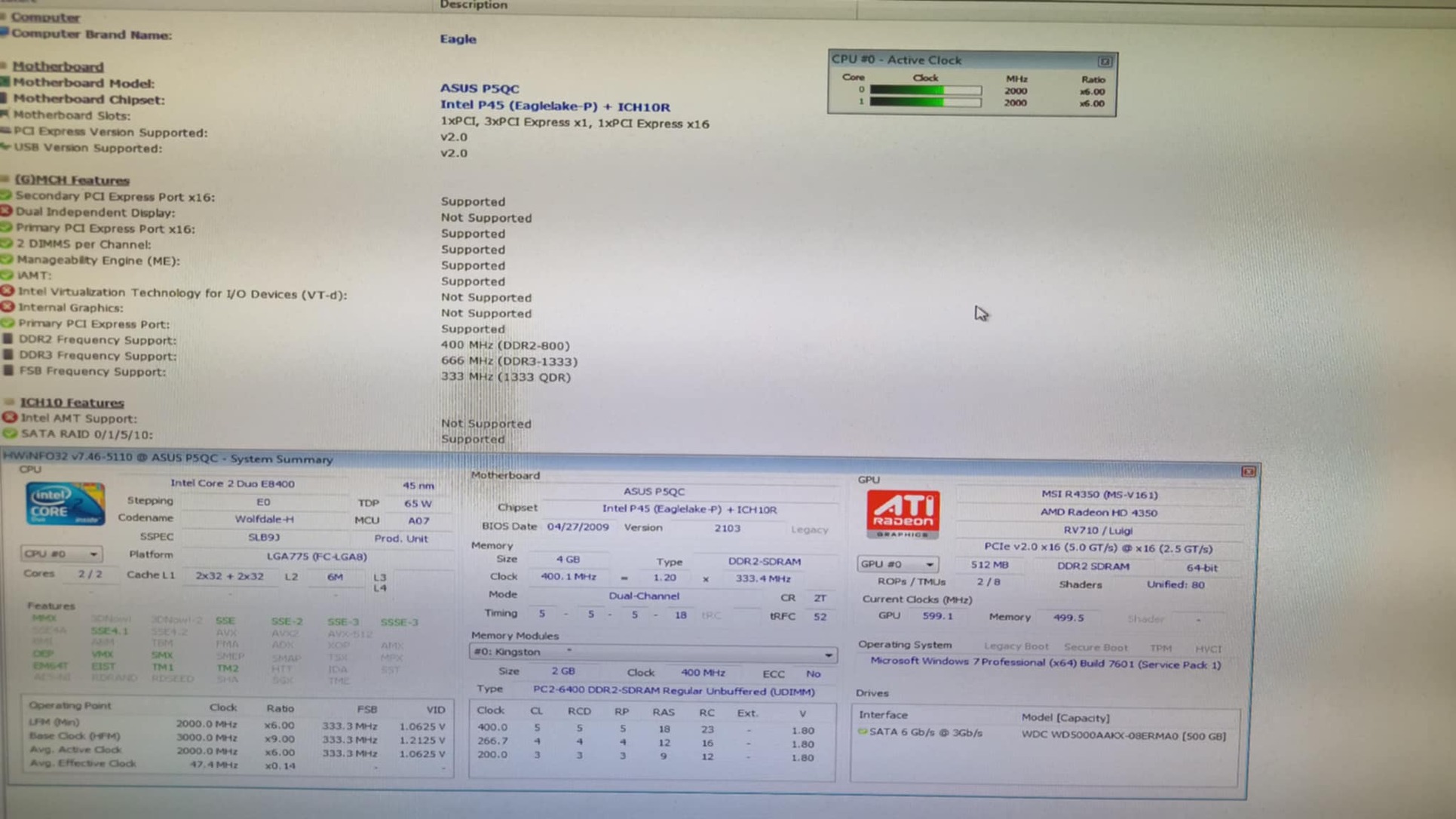Click red icon beside Dual Independent Display
Viewport: 1456px width, 819px height.
click(7, 212)
